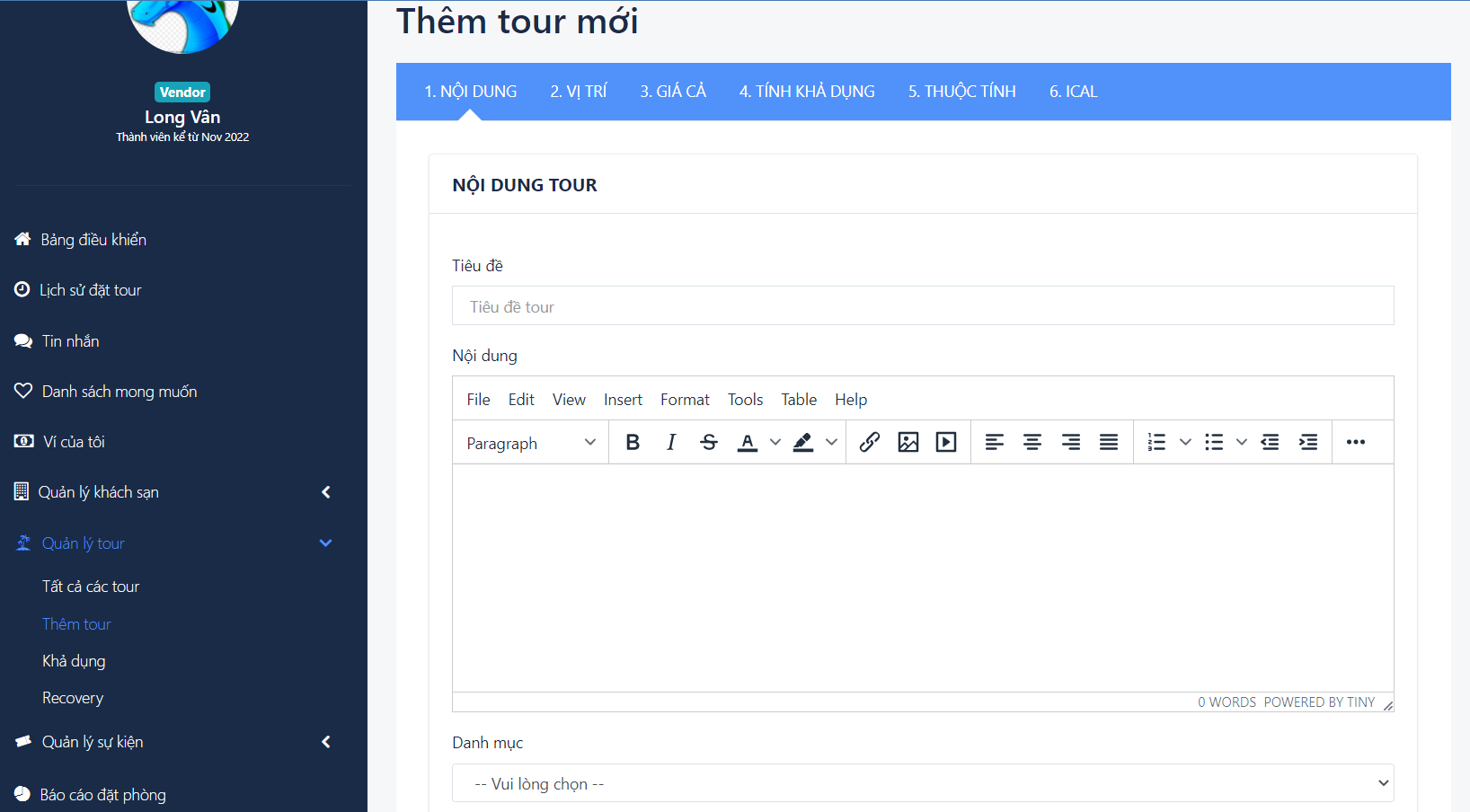Open the editor Tools menu

745,400
